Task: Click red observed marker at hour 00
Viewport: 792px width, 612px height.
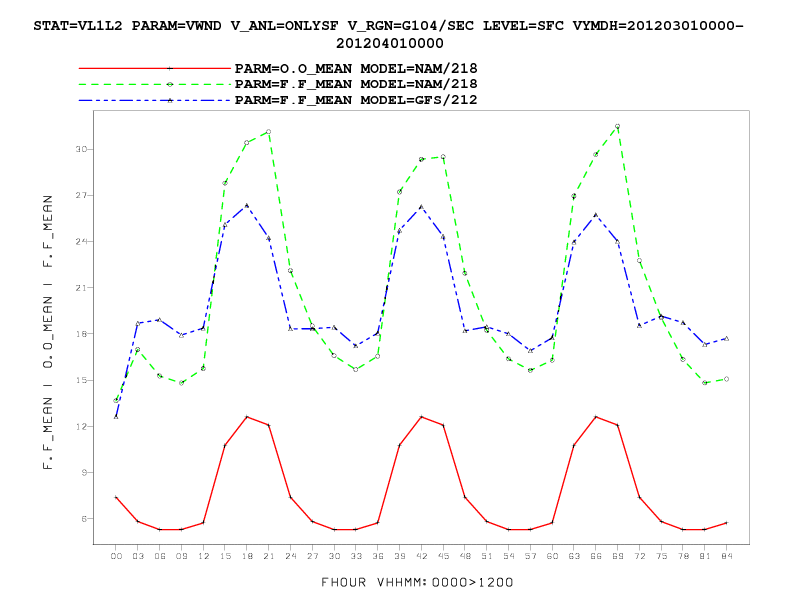Action: point(116,497)
